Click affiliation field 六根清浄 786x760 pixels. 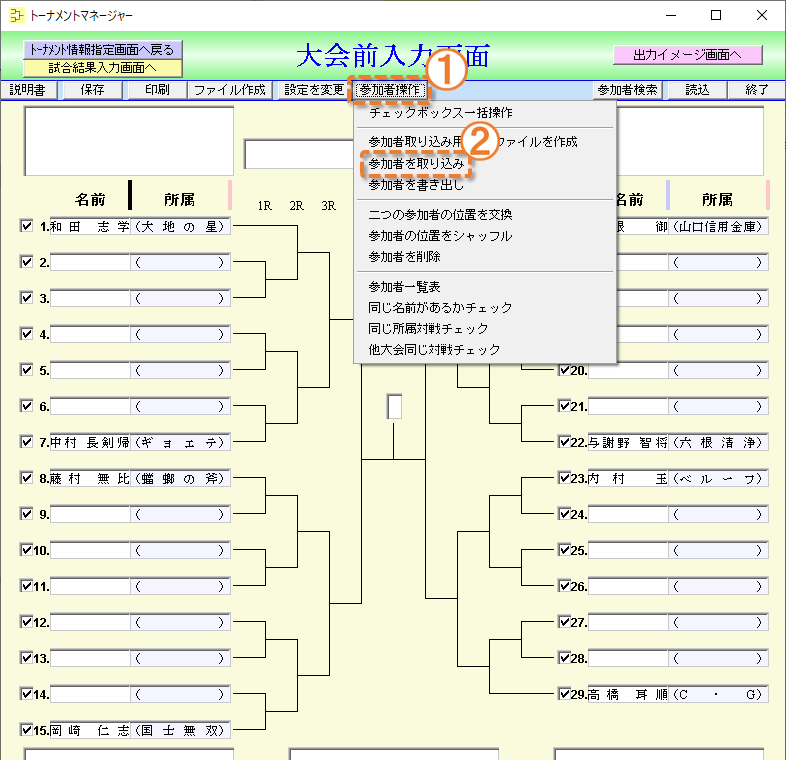(718, 443)
